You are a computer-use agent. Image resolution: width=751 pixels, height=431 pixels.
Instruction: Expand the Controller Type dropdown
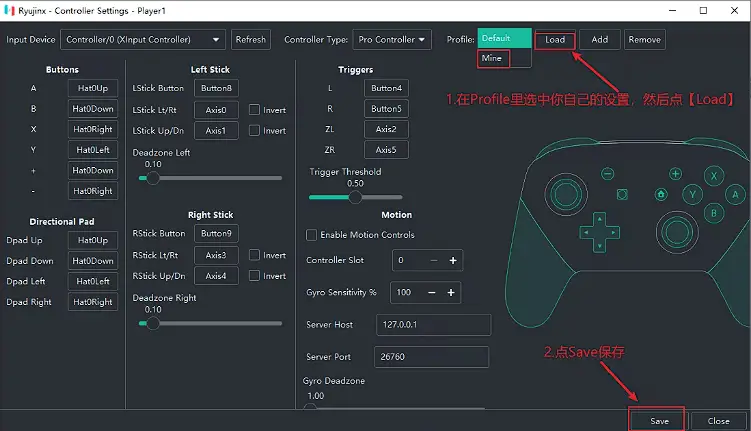tap(393, 40)
